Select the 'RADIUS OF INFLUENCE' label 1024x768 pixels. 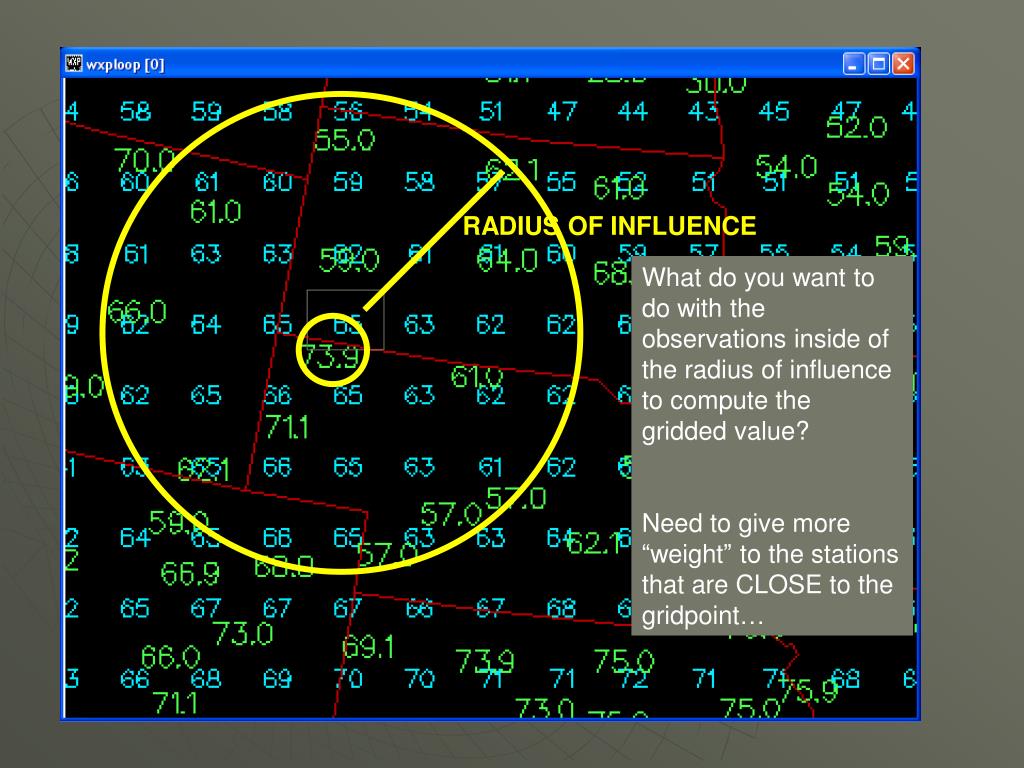point(609,226)
